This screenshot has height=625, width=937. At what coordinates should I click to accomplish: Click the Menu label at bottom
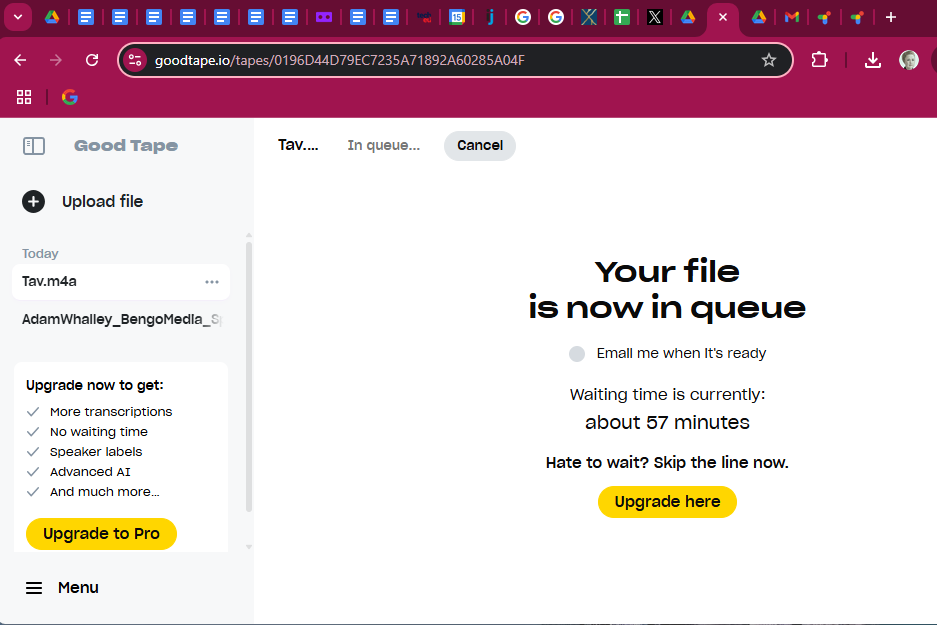[78, 588]
